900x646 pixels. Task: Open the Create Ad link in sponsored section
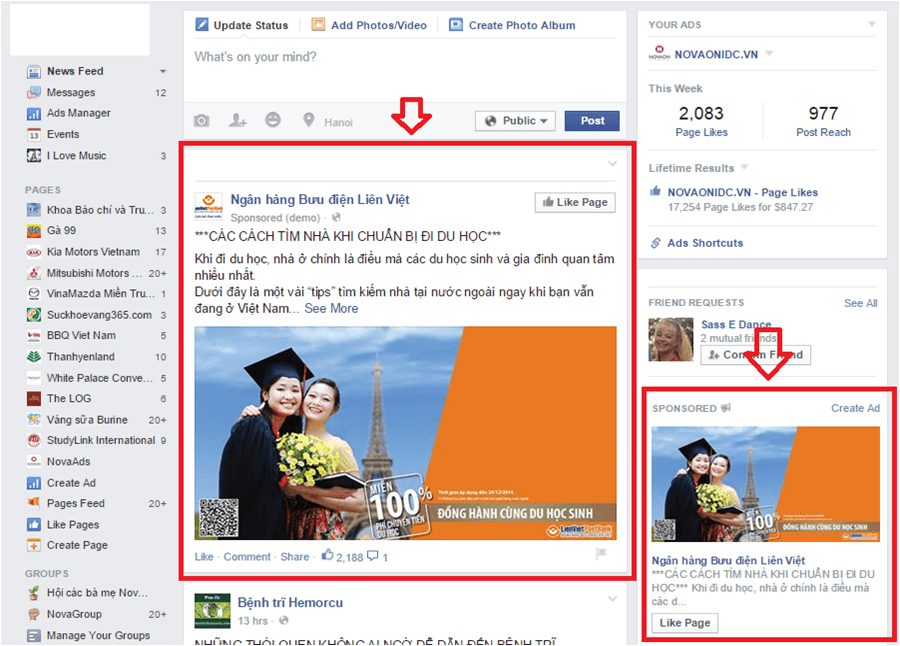coord(855,408)
